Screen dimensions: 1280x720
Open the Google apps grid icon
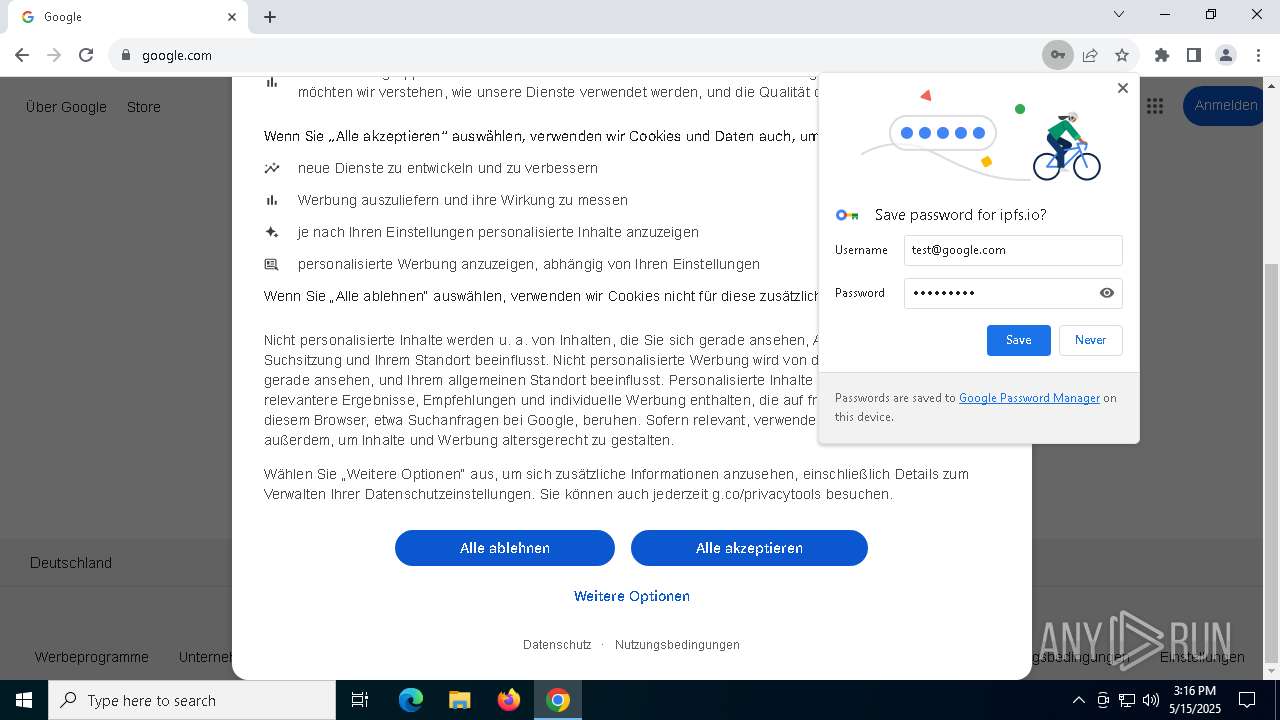pos(1155,106)
